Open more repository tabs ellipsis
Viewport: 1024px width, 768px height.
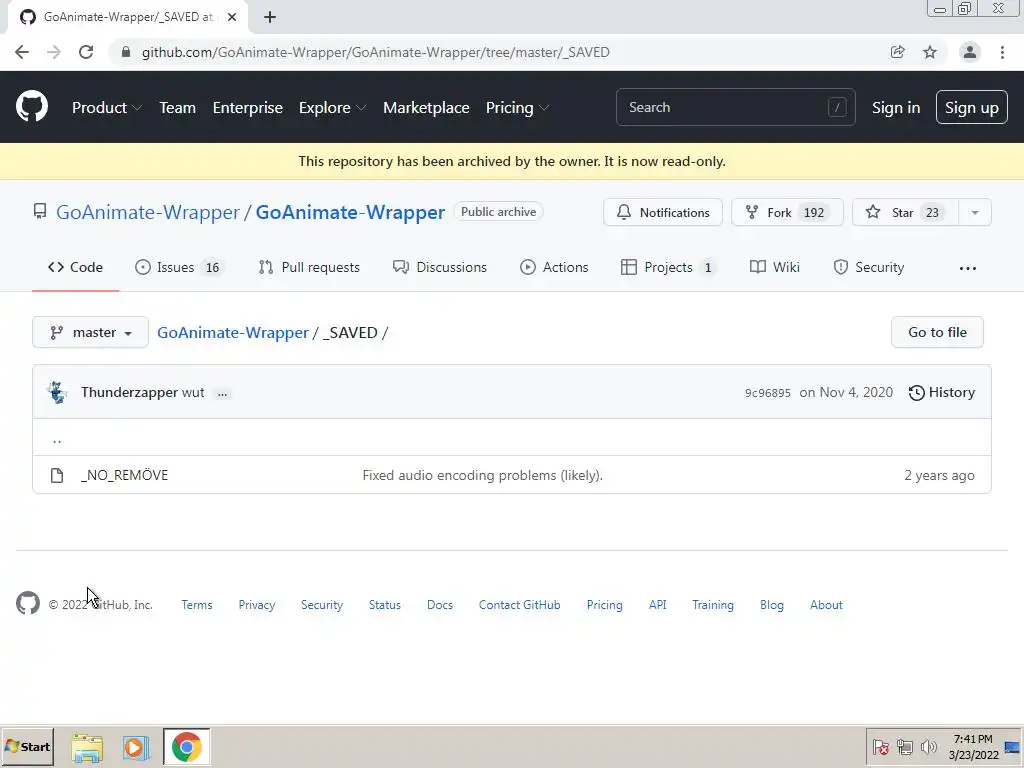point(968,268)
